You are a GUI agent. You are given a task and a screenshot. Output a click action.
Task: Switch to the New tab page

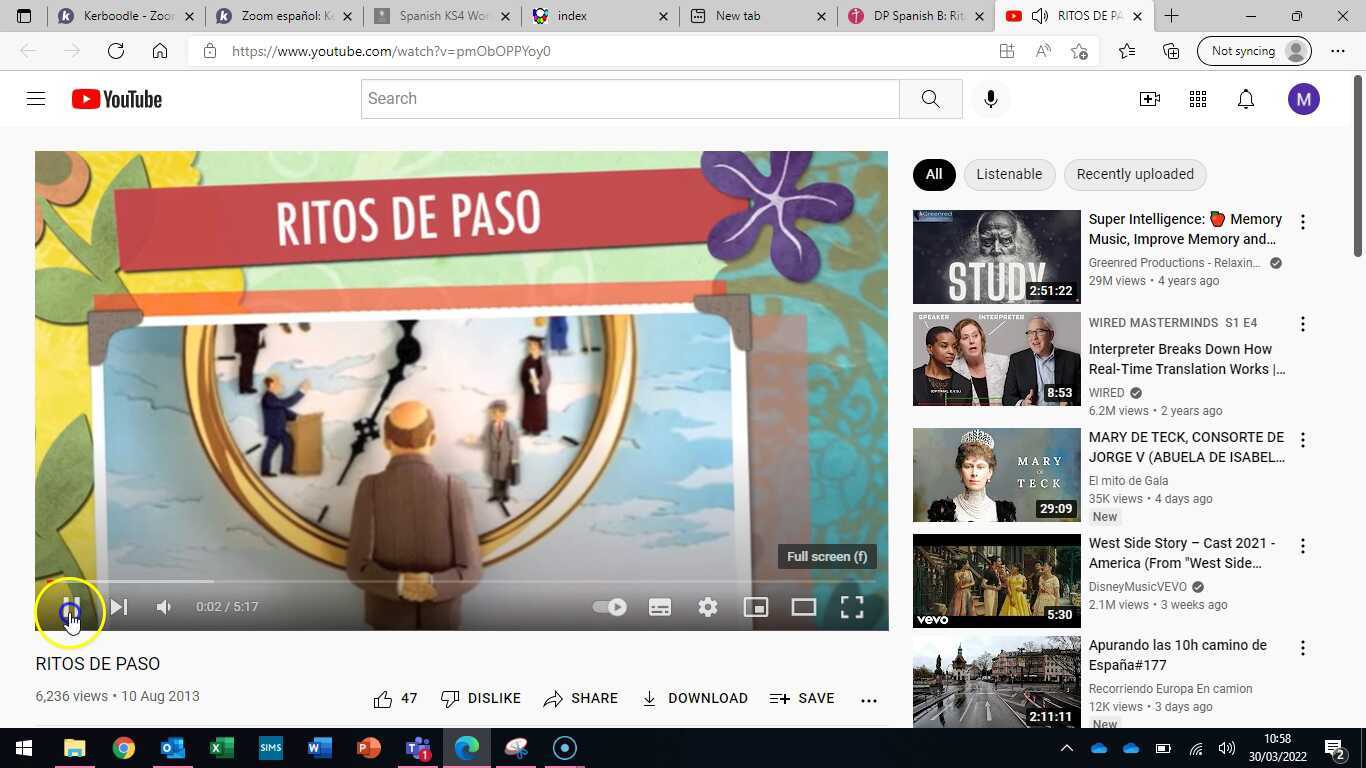[x=737, y=16]
